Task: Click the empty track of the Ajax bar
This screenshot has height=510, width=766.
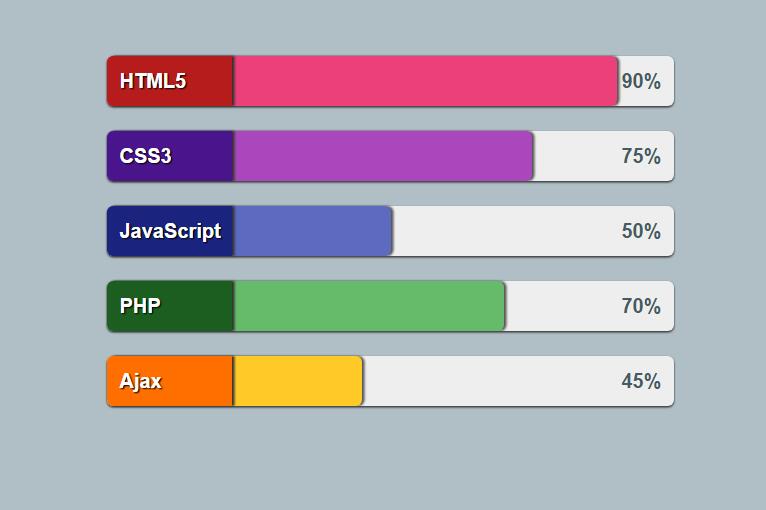Action: tap(491, 381)
